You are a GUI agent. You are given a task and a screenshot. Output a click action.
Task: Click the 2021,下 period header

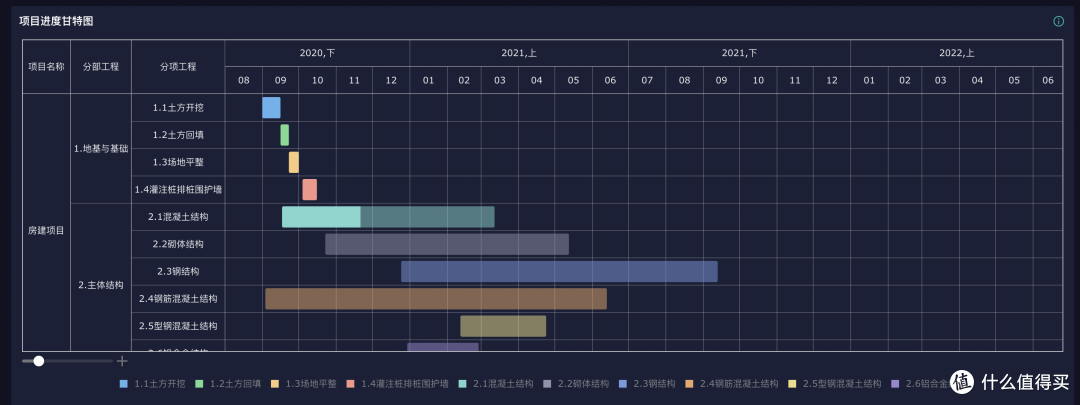click(x=739, y=53)
